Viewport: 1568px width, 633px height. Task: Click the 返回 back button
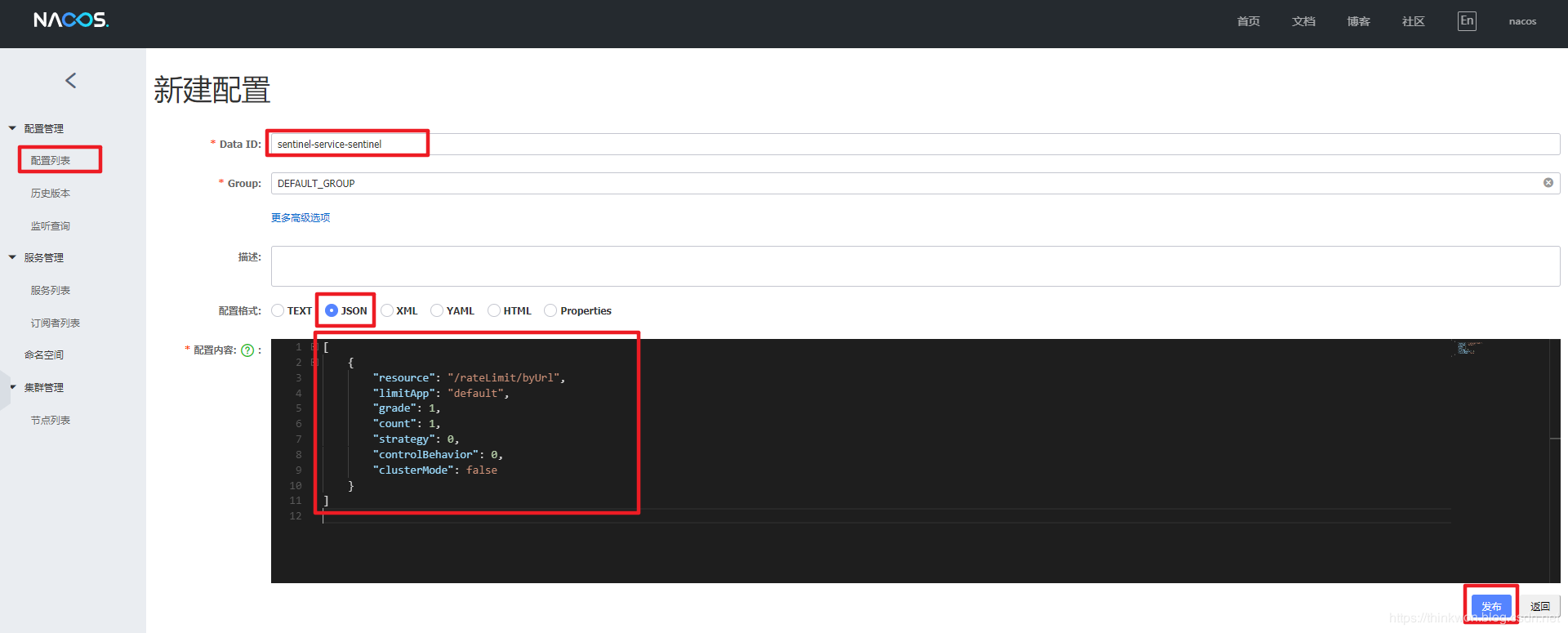point(1540,606)
